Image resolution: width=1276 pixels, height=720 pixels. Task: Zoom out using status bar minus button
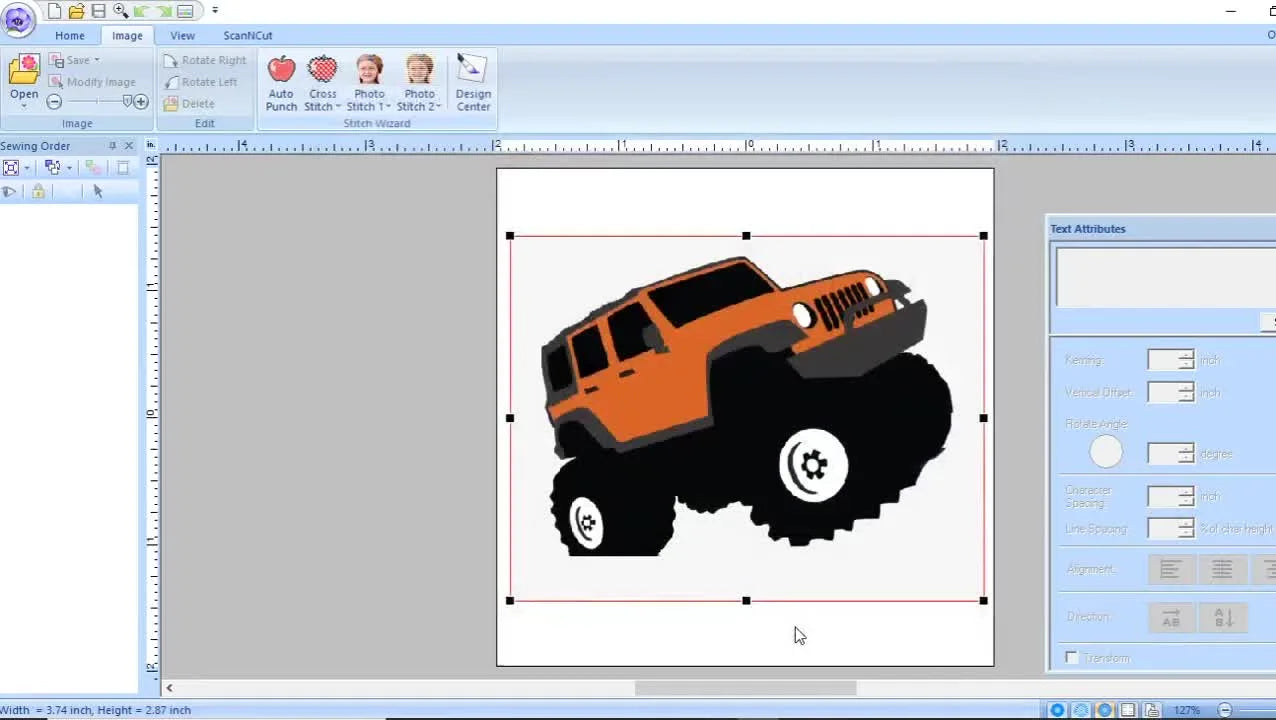tap(1225, 710)
